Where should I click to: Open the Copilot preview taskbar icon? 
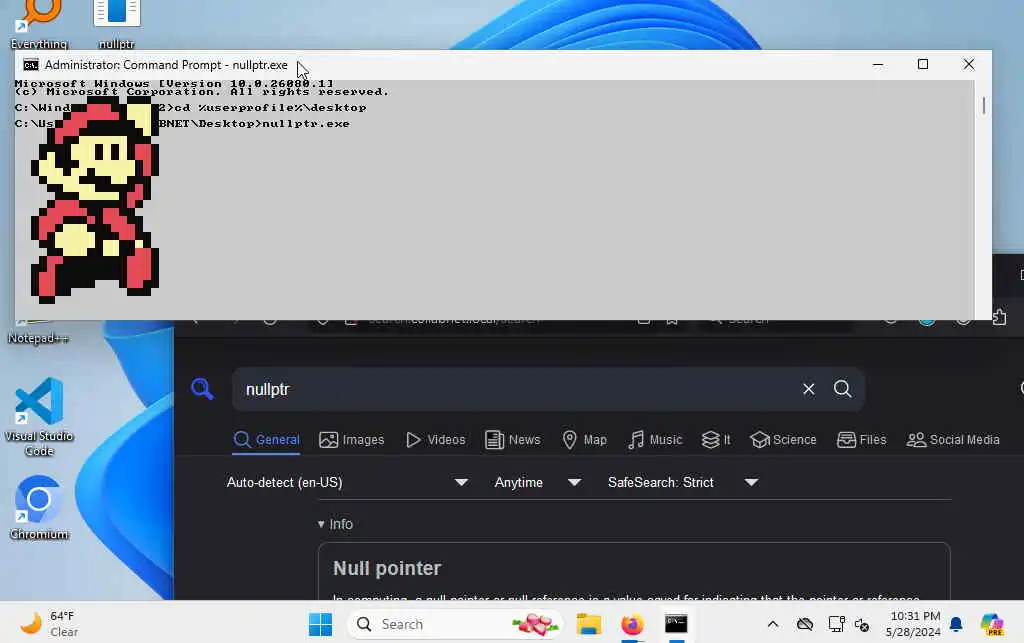(x=992, y=625)
